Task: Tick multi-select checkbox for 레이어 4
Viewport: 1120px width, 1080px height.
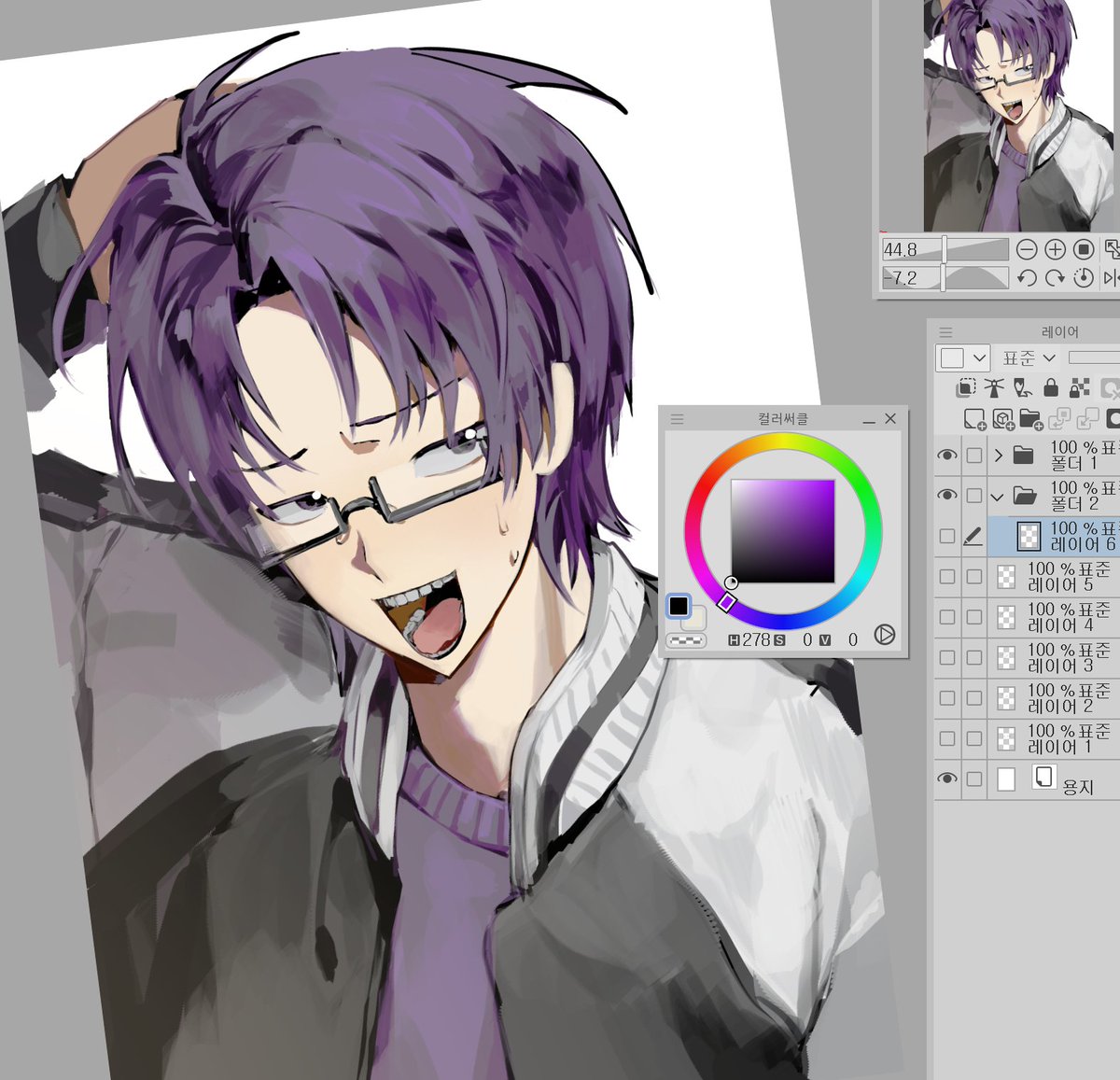Action: (x=974, y=617)
